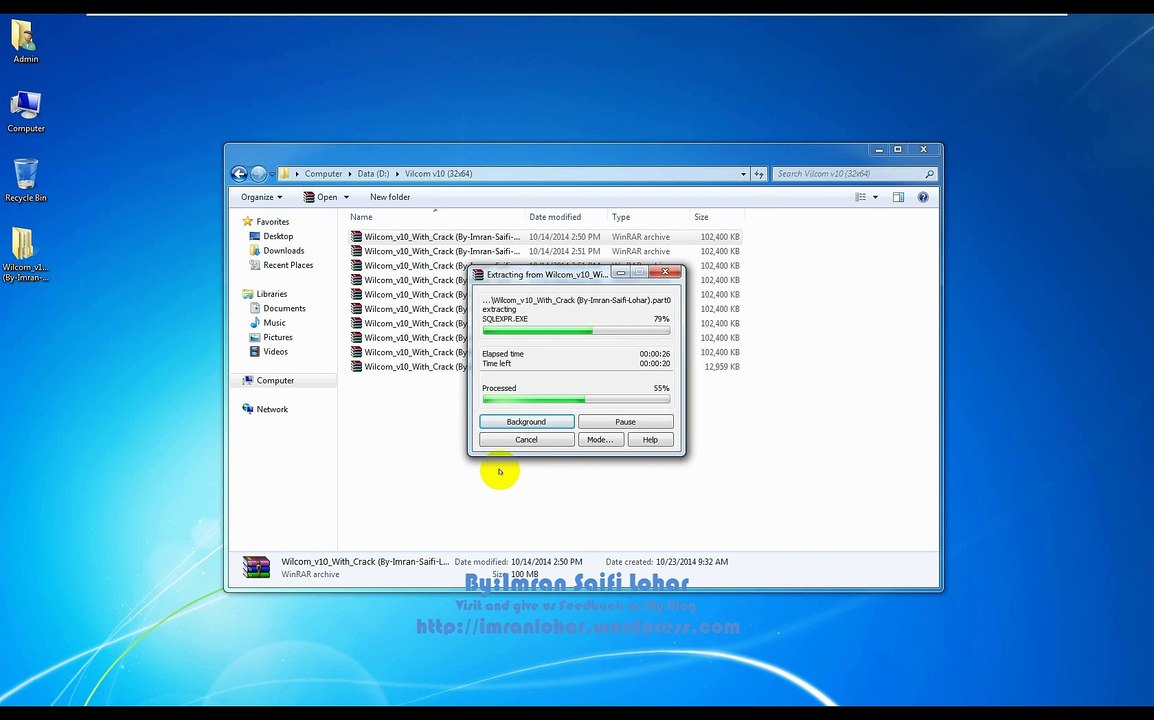Select the Wilcom_v1 folder on desktop
Screen dimensions: 1154x720
click(x=26, y=254)
